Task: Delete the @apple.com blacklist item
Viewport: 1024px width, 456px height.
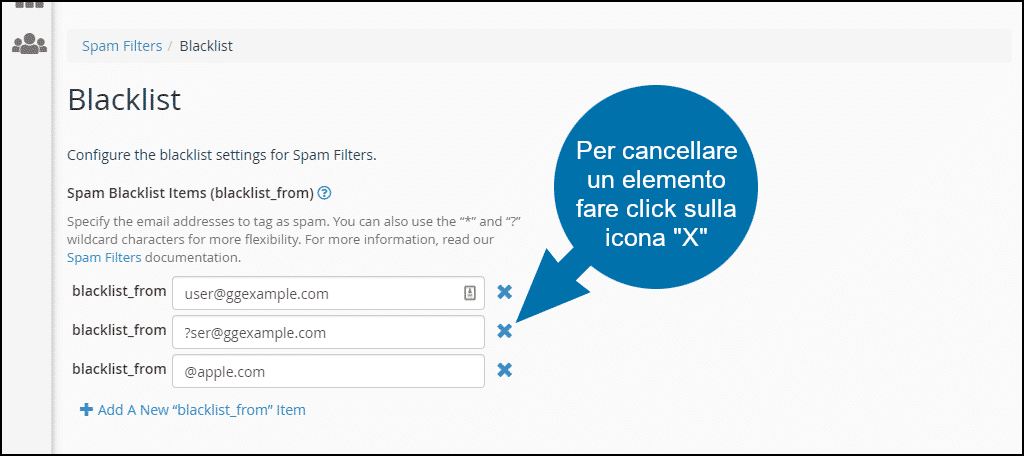Action: click(504, 370)
